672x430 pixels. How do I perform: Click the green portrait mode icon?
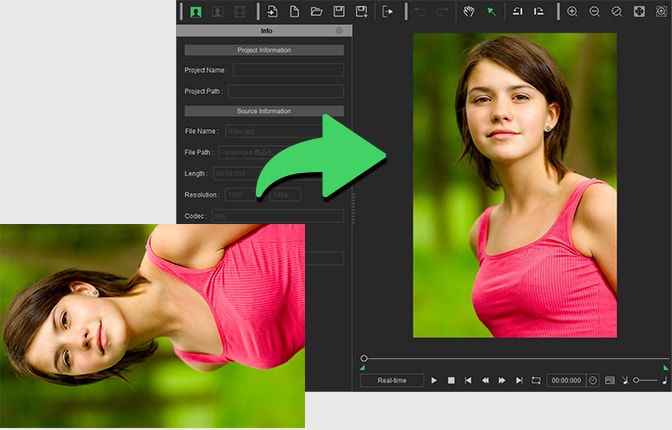coord(194,12)
